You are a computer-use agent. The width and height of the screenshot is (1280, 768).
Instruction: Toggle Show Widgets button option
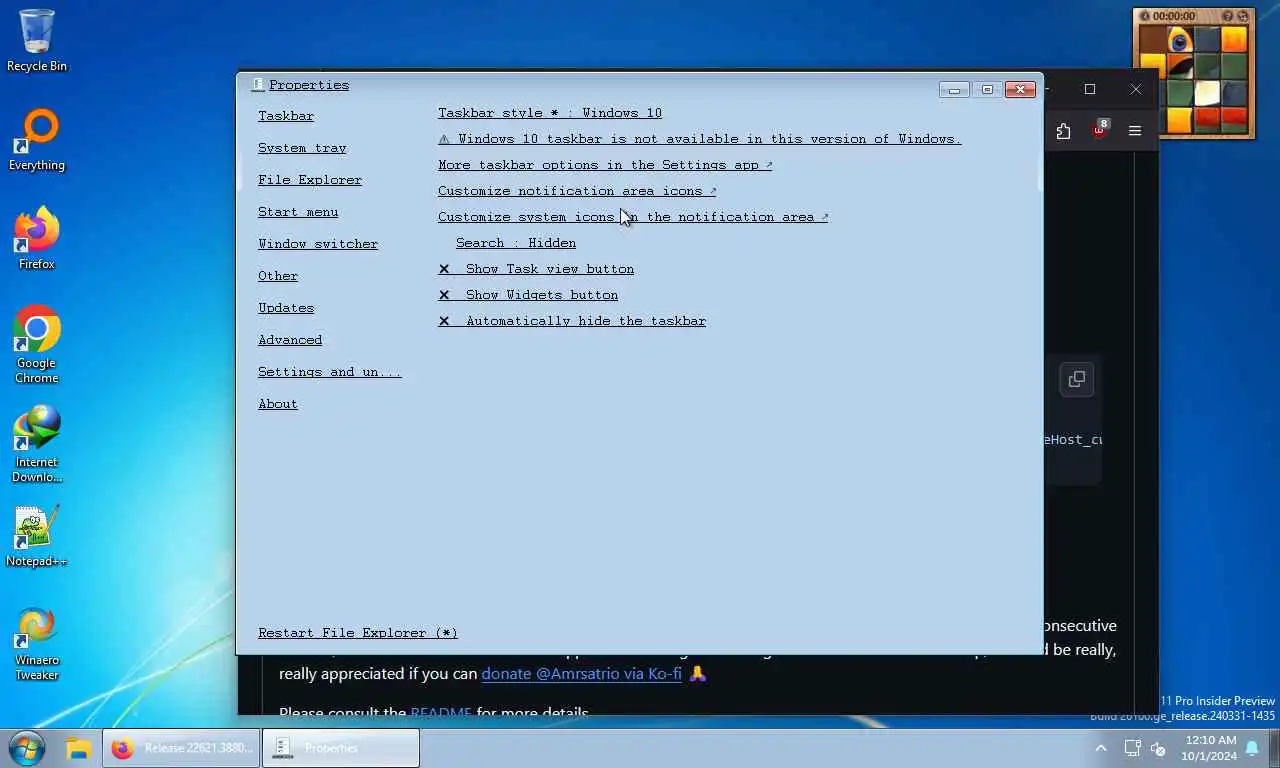[528, 295]
